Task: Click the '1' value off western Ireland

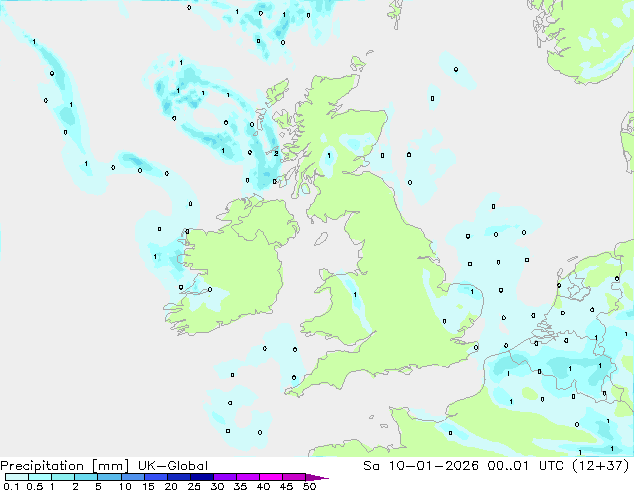Action: (x=155, y=256)
